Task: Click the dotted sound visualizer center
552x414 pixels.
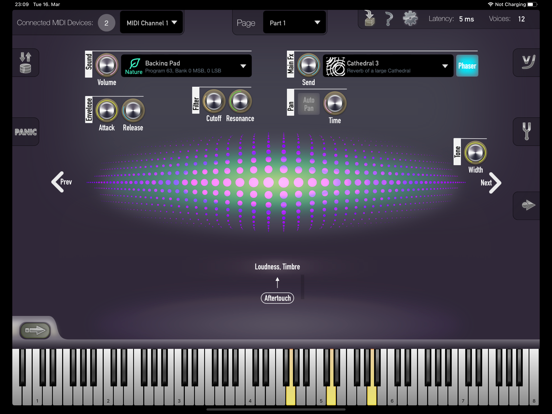Action: [x=276, y=182]
